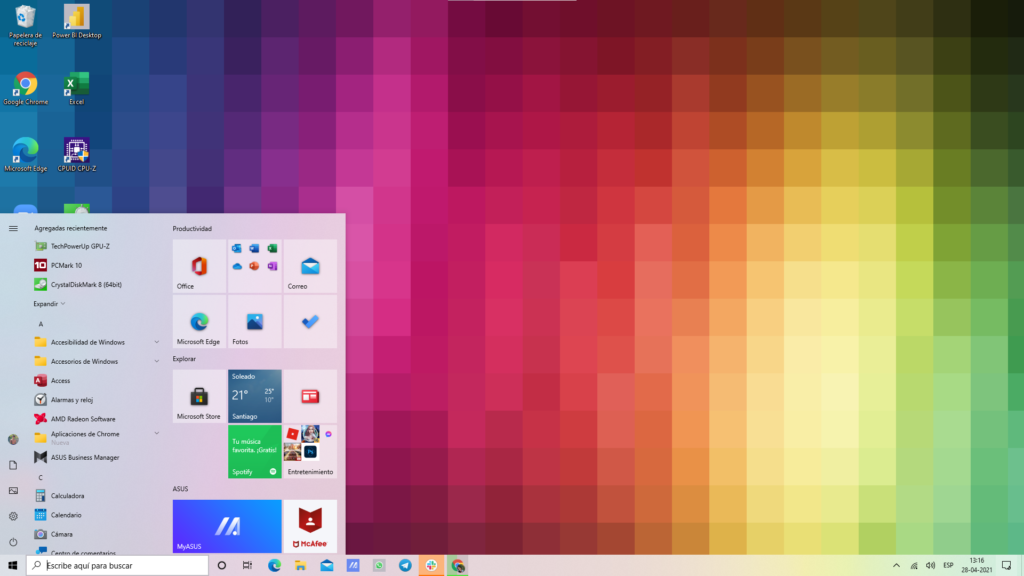Click the Start menu power icon
Viewport: 1024px width, 576px height.
tap(13, 542)
